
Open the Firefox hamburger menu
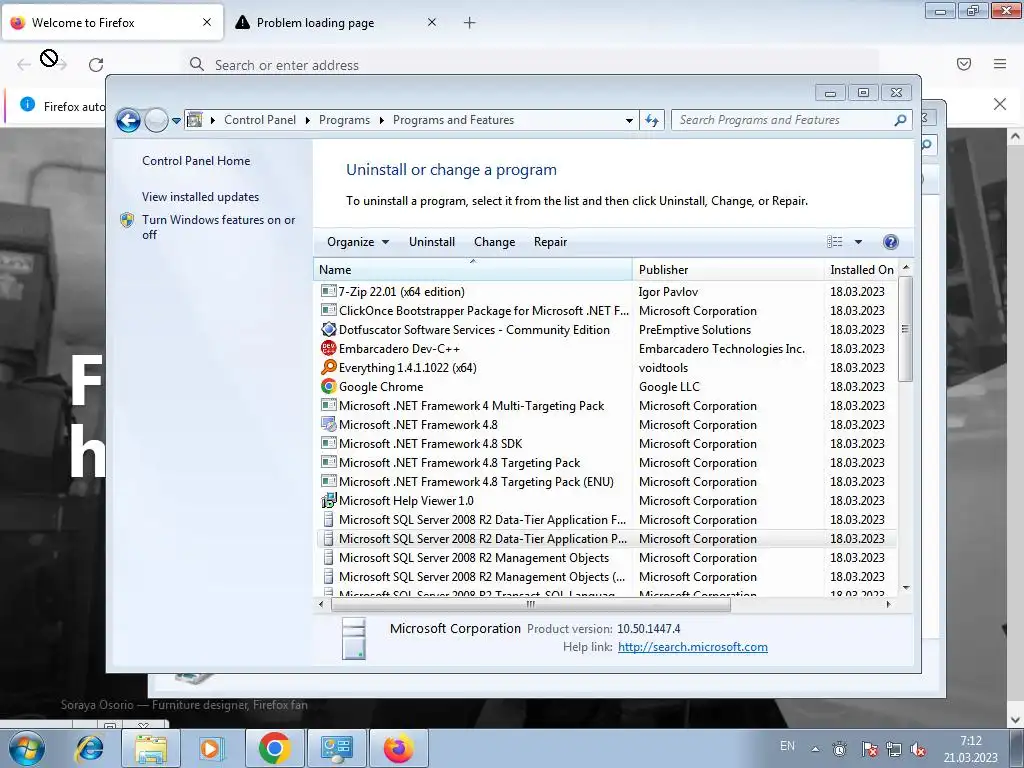[x=1000, y=63]
